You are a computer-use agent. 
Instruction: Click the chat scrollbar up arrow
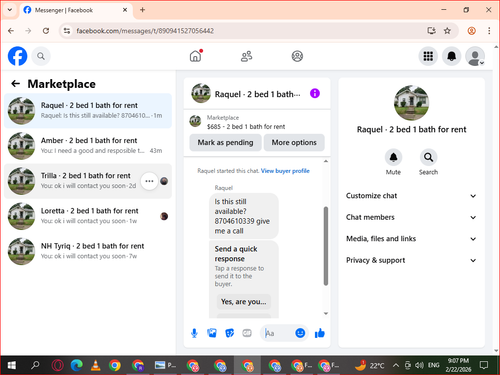(x=326, y=161)
